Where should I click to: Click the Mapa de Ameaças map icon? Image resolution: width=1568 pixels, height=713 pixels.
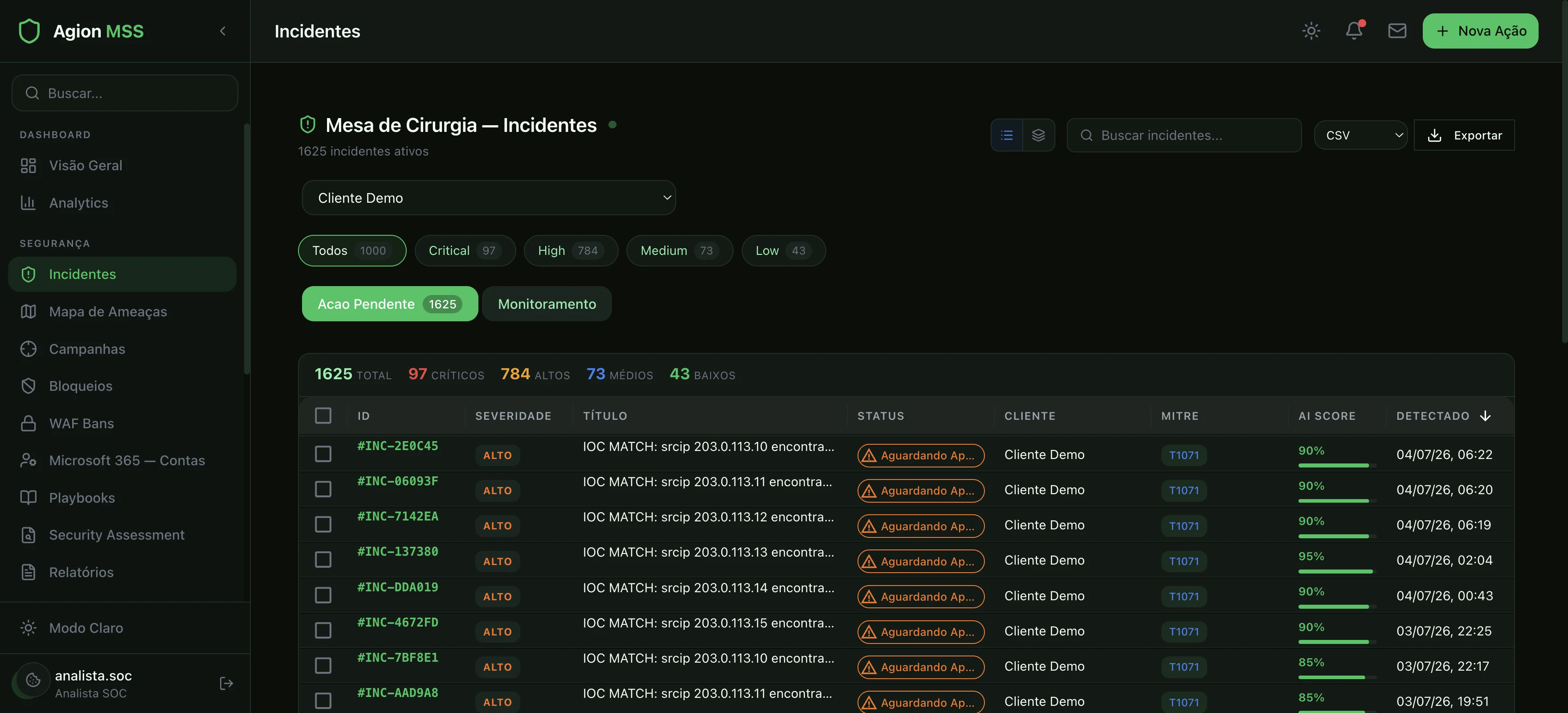[29, 312]
